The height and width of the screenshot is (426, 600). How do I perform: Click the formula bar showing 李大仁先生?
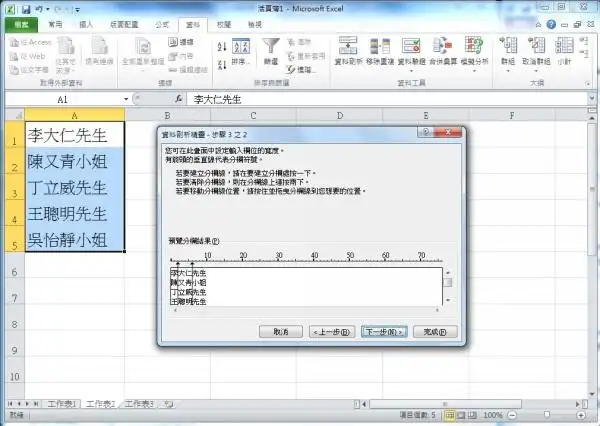(386, 100)
